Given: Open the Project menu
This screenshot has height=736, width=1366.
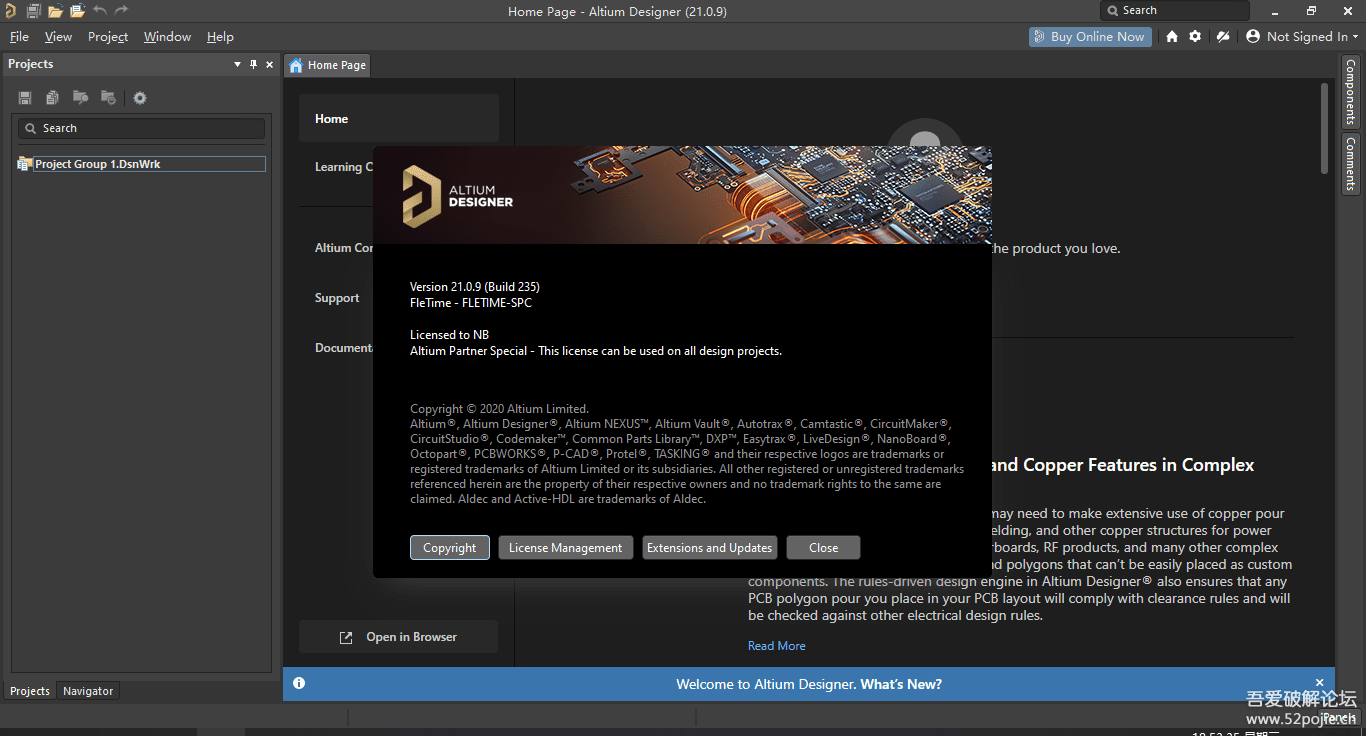Looking at the screenshot, I should point(108,37).
